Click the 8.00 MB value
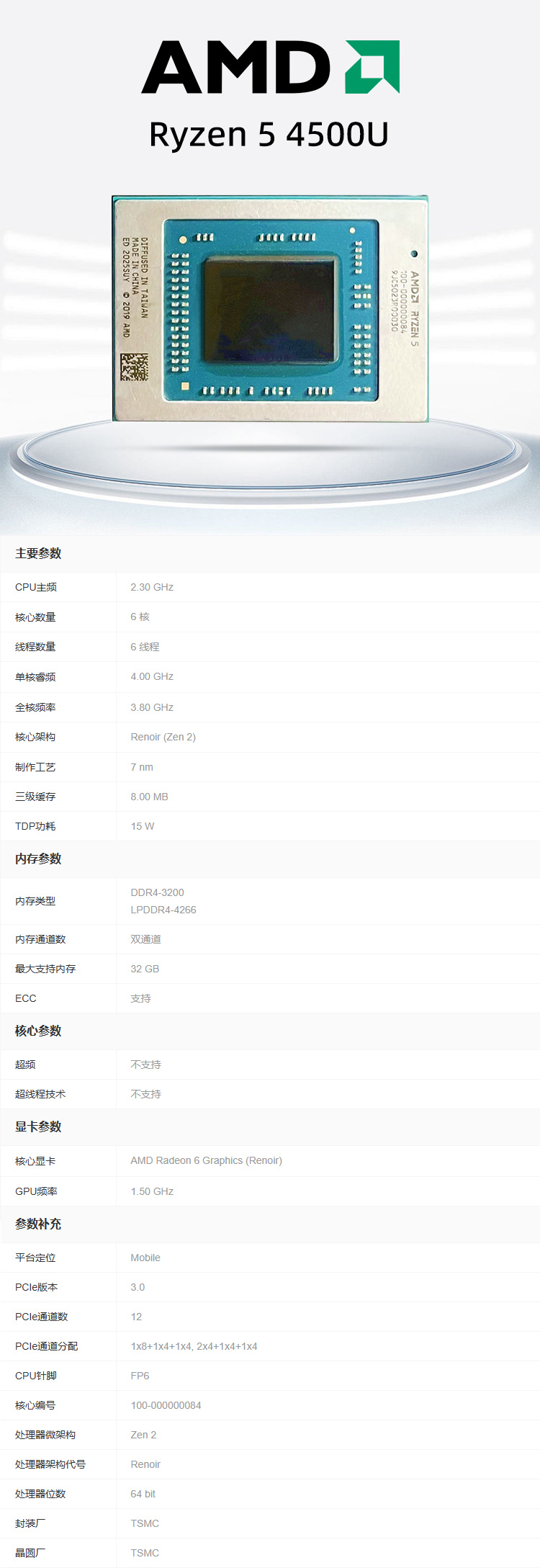Image resolution: width=540 pixels, height=1568 pixels. click(149, 797)
